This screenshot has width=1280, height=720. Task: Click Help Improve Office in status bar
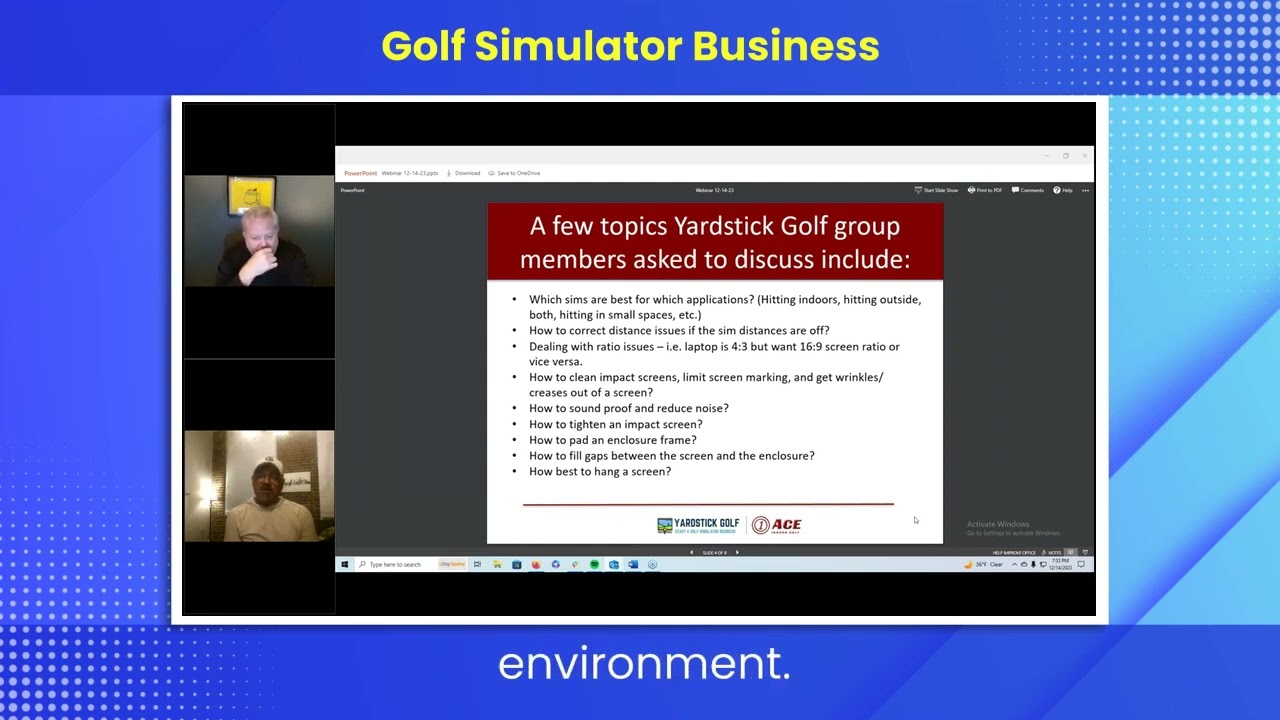1014,552
